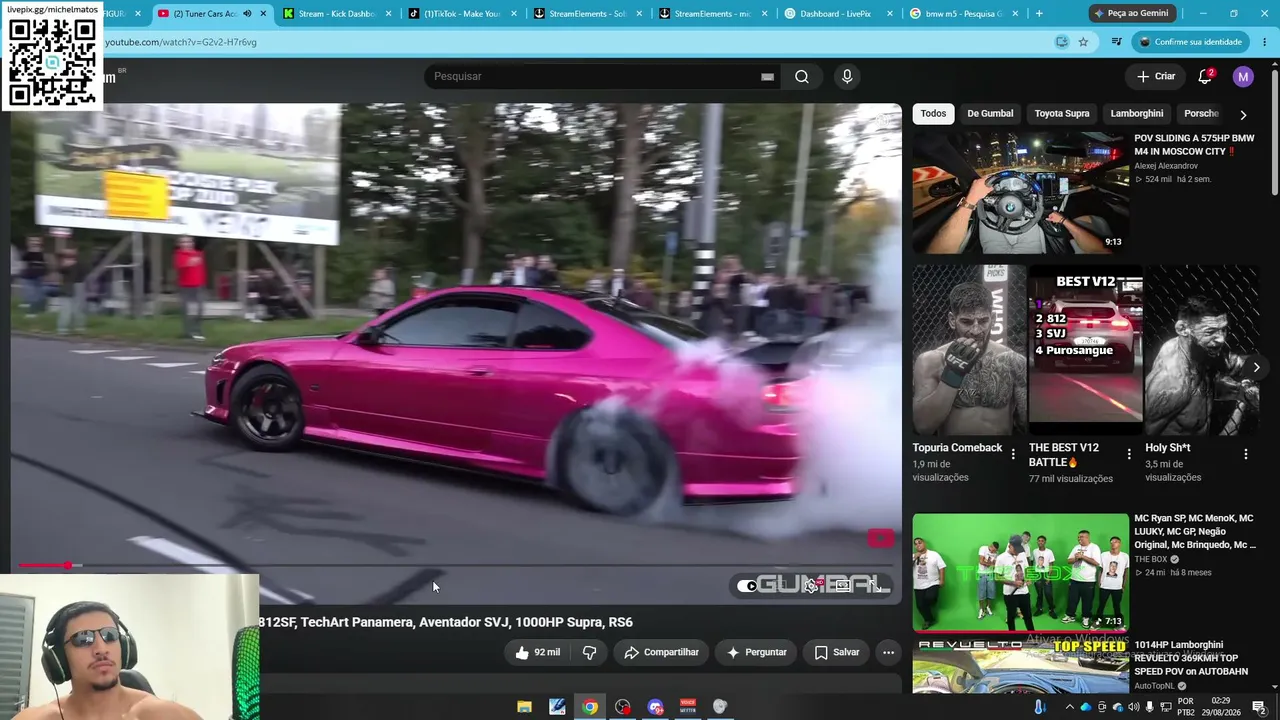Viewport: 1280px width, 720px height.
Task: Open the system volume icon in tray
Action: [1133, 707]
